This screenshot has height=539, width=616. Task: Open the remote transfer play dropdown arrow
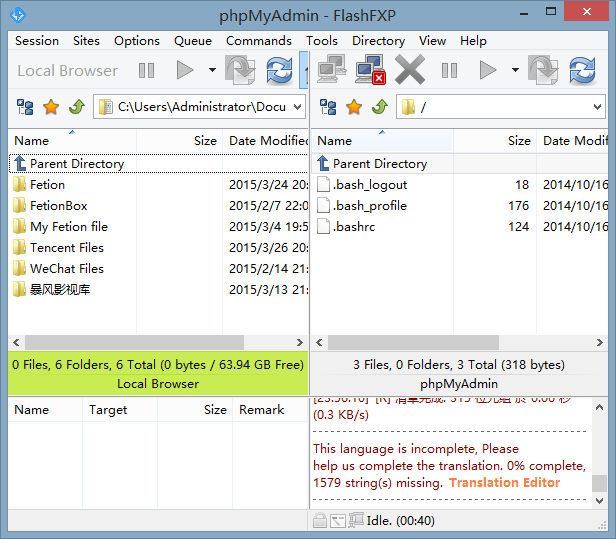coord(515,70)
